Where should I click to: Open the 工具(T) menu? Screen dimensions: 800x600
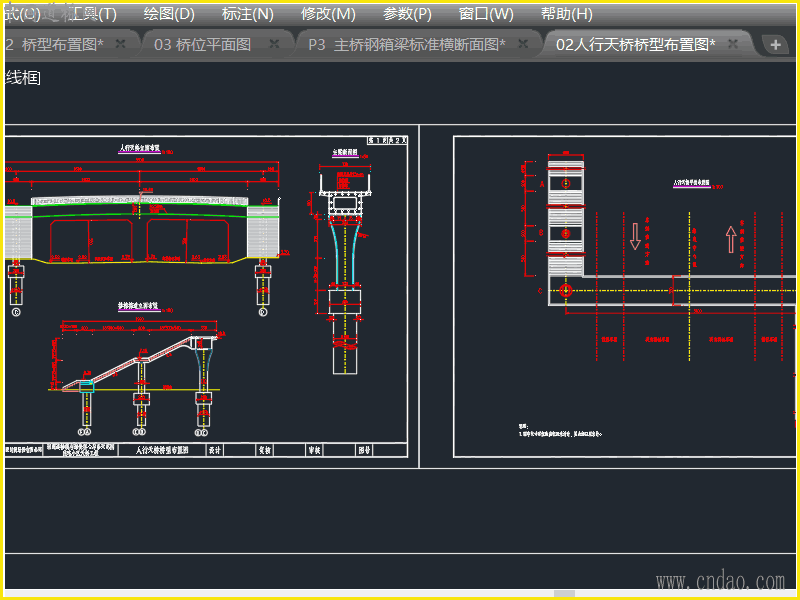tap(92, 14)
